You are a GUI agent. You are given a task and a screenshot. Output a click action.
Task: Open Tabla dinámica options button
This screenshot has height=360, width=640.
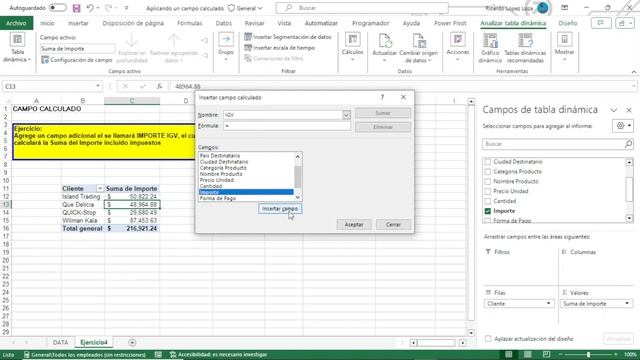coord(17,48)
